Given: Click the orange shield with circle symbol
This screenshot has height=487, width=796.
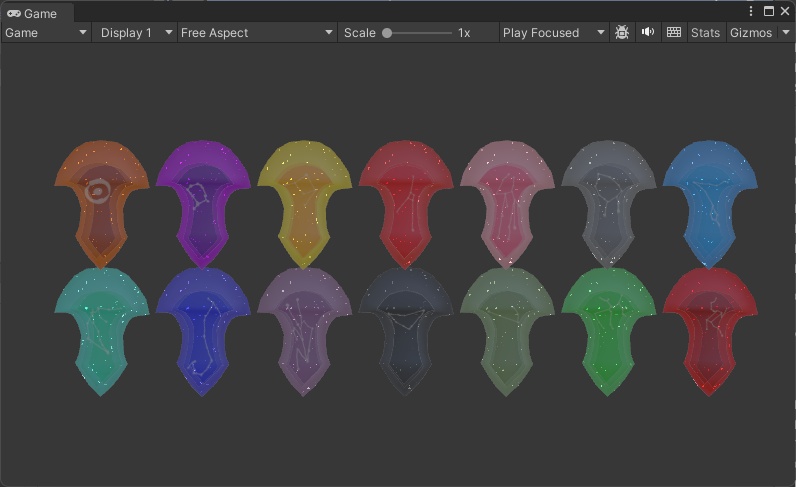Looking at the screenshot, I should coord(102,204).
